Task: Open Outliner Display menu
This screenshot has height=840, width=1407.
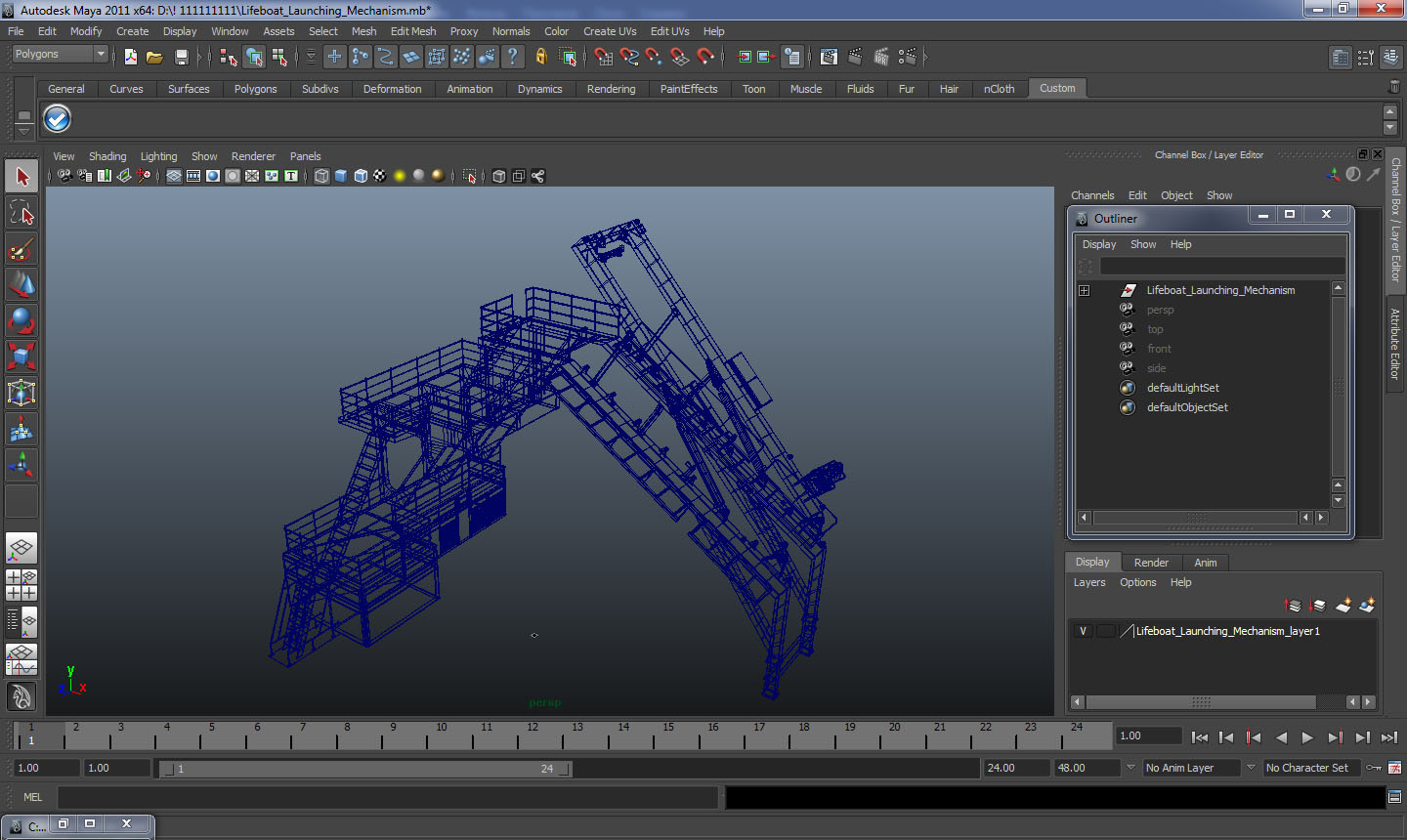Action: coord(1099,244)
